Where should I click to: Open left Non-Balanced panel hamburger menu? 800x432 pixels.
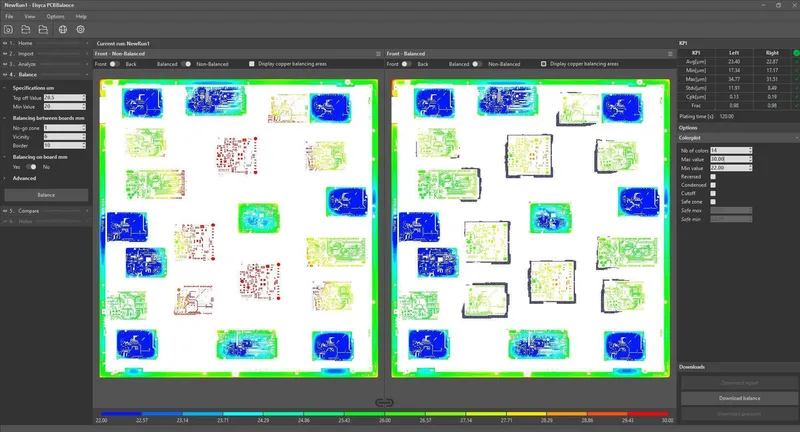tap(378, 54)
